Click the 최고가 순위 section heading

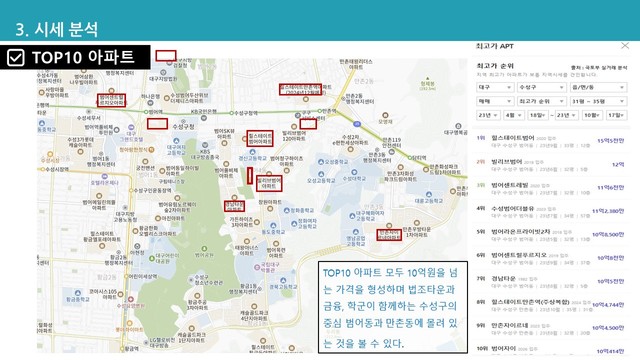[495, 66]
